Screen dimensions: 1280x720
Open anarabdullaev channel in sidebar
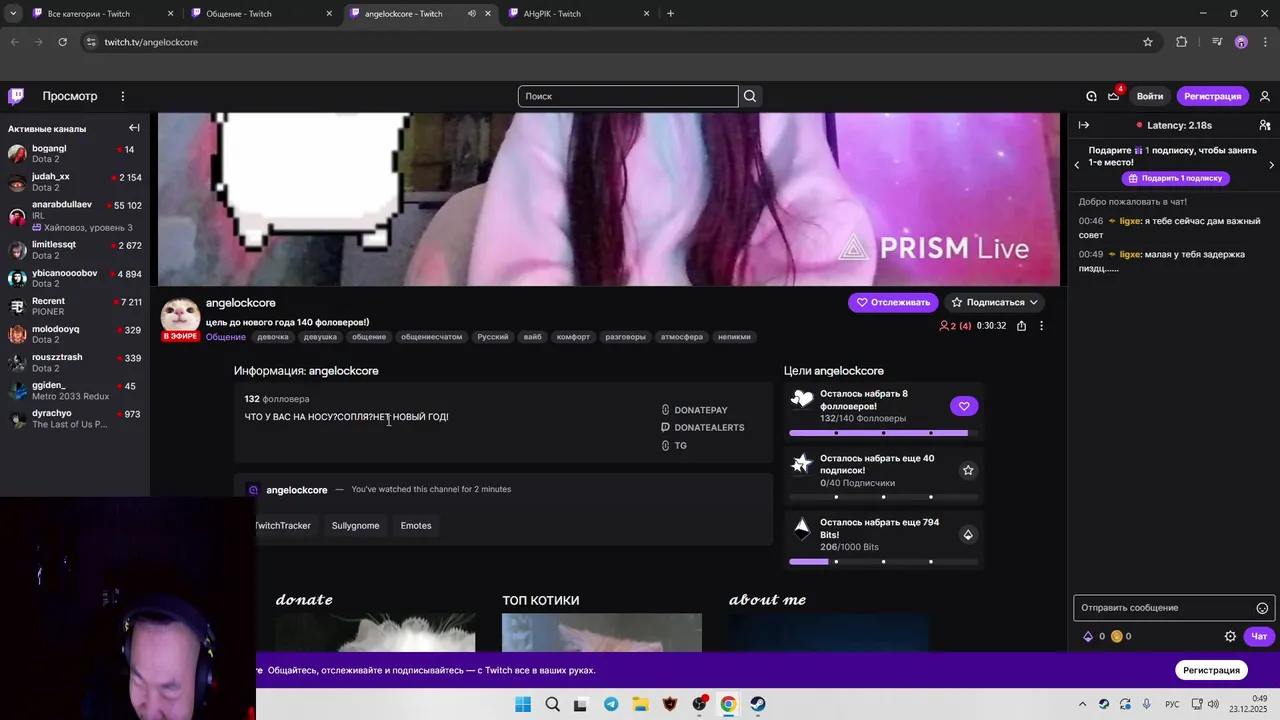[75, 216]
